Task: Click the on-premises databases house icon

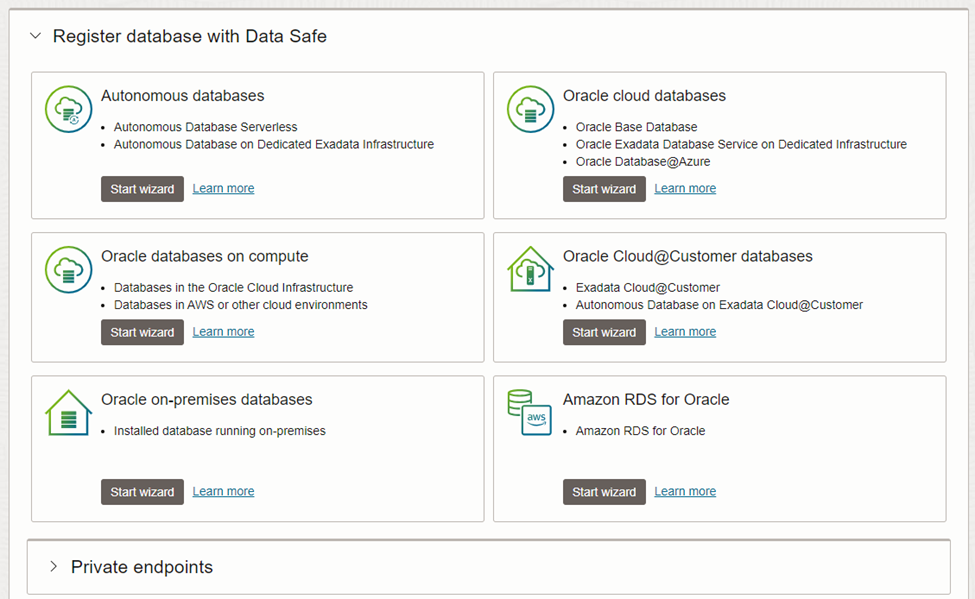Action: pos(69,412)
